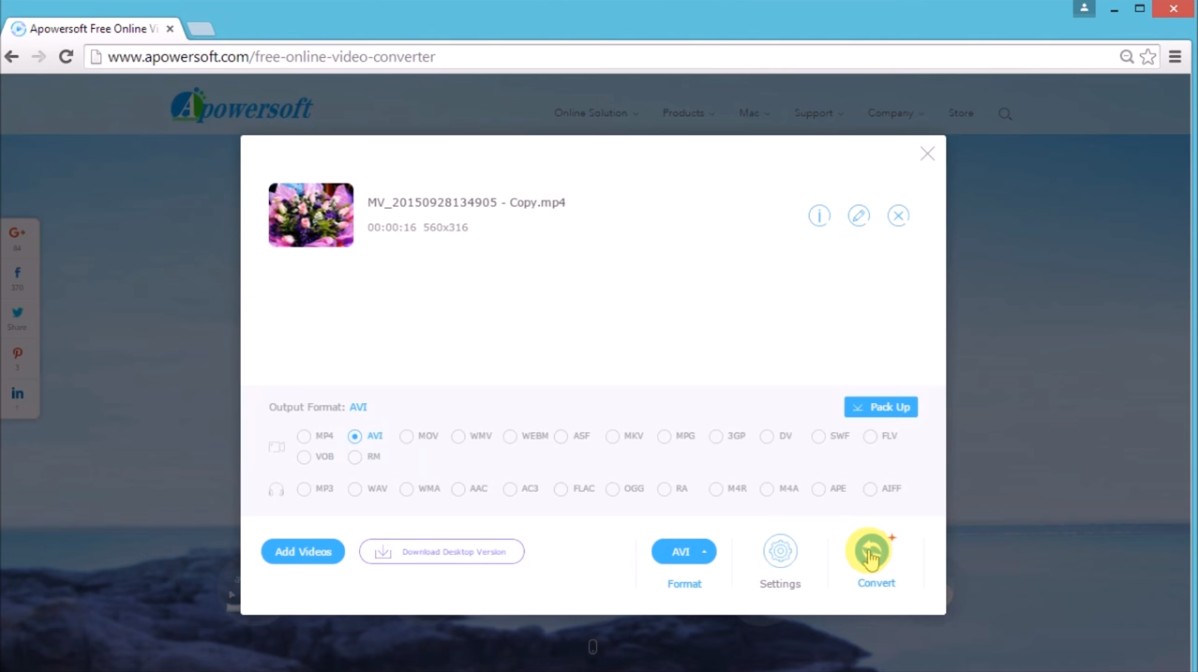Open browser zoom magnifier in address bar

tap(1126, 57)
